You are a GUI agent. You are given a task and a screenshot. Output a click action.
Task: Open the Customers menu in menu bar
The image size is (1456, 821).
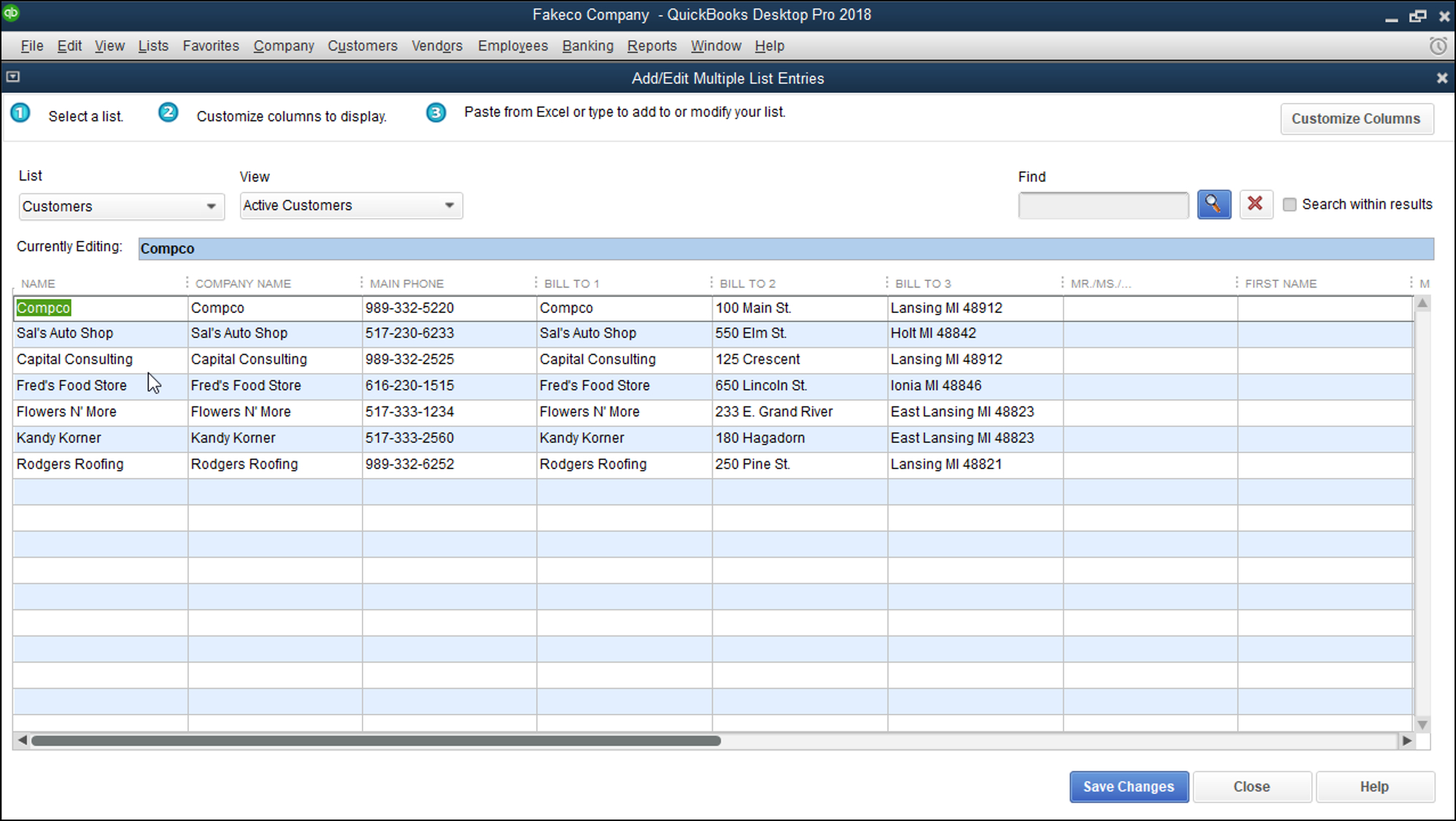(363, 46)
